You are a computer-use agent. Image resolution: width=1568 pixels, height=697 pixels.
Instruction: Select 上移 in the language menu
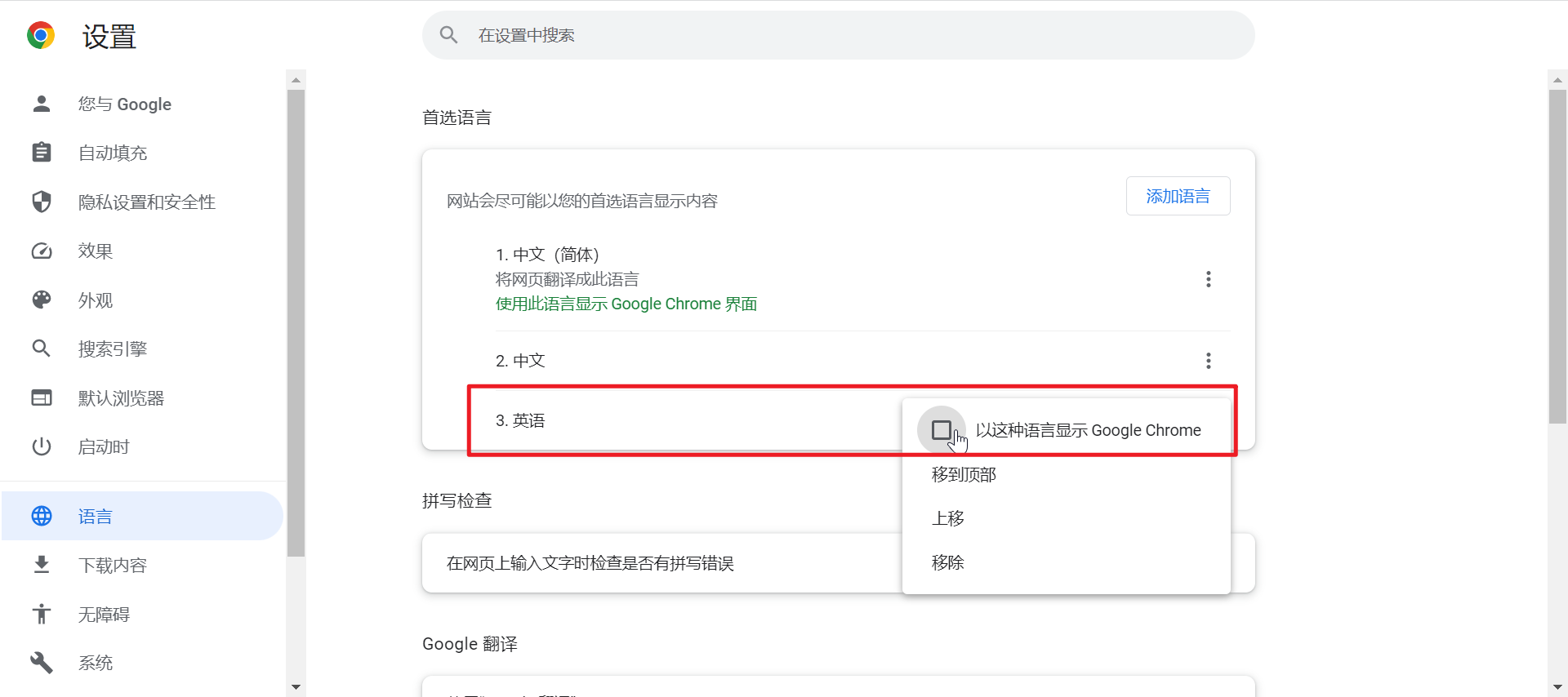[1067, 518]
